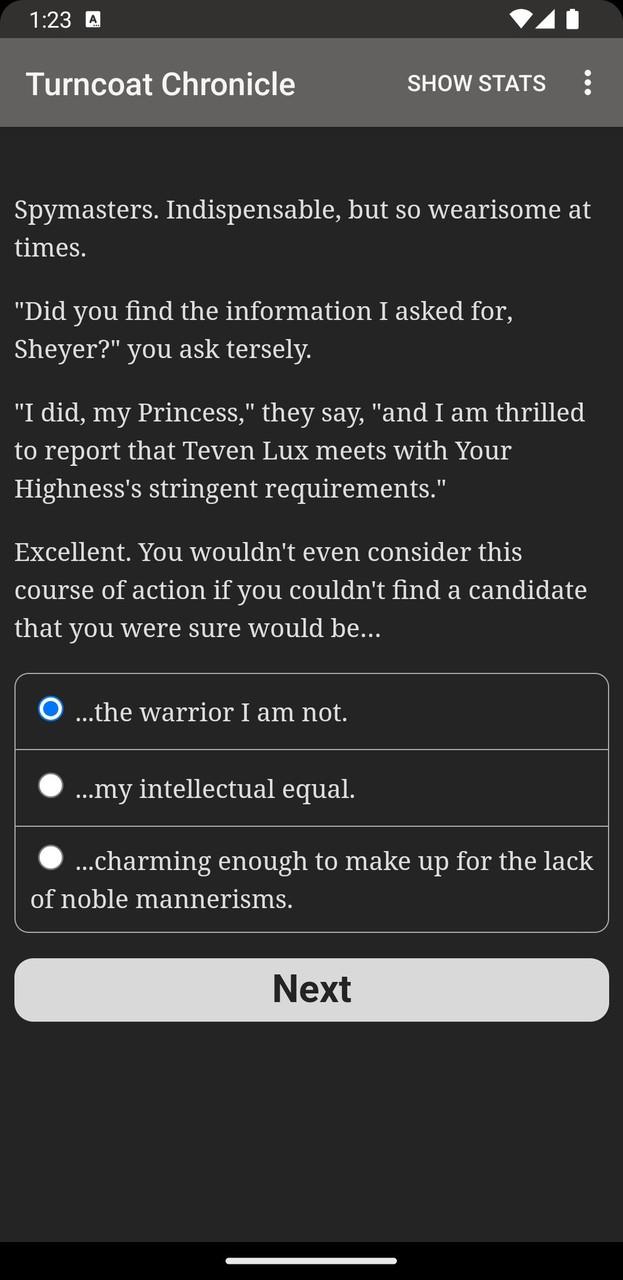623x1280 pixels.
Task: Tap the paragraph starting with Spymasters
Action: 303,229
